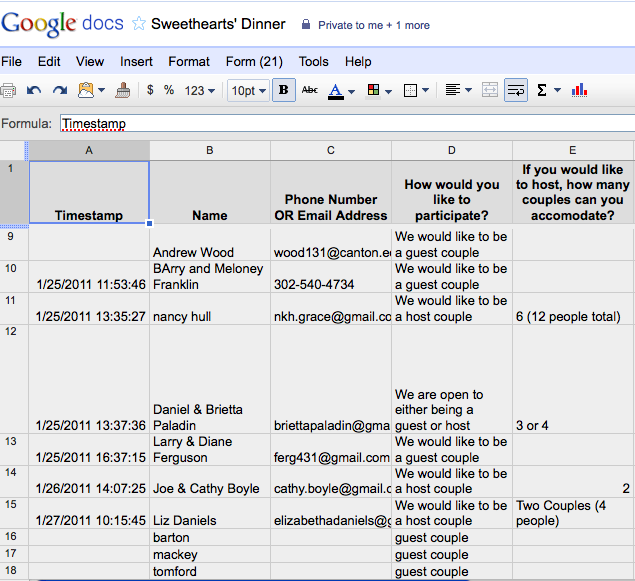This screenshot has width=635, height=581.
Task: Open the Edit menu
Action: coord(49,62)
